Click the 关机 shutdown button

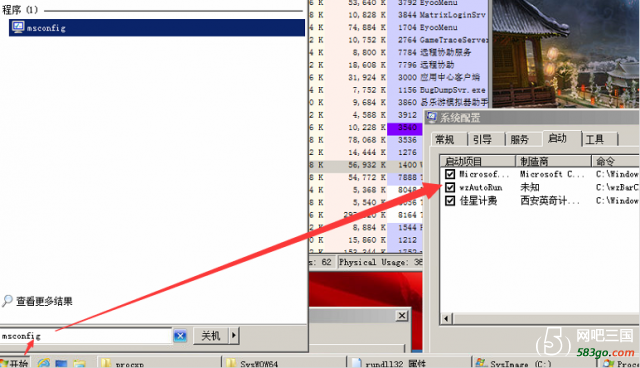[211, 336]
